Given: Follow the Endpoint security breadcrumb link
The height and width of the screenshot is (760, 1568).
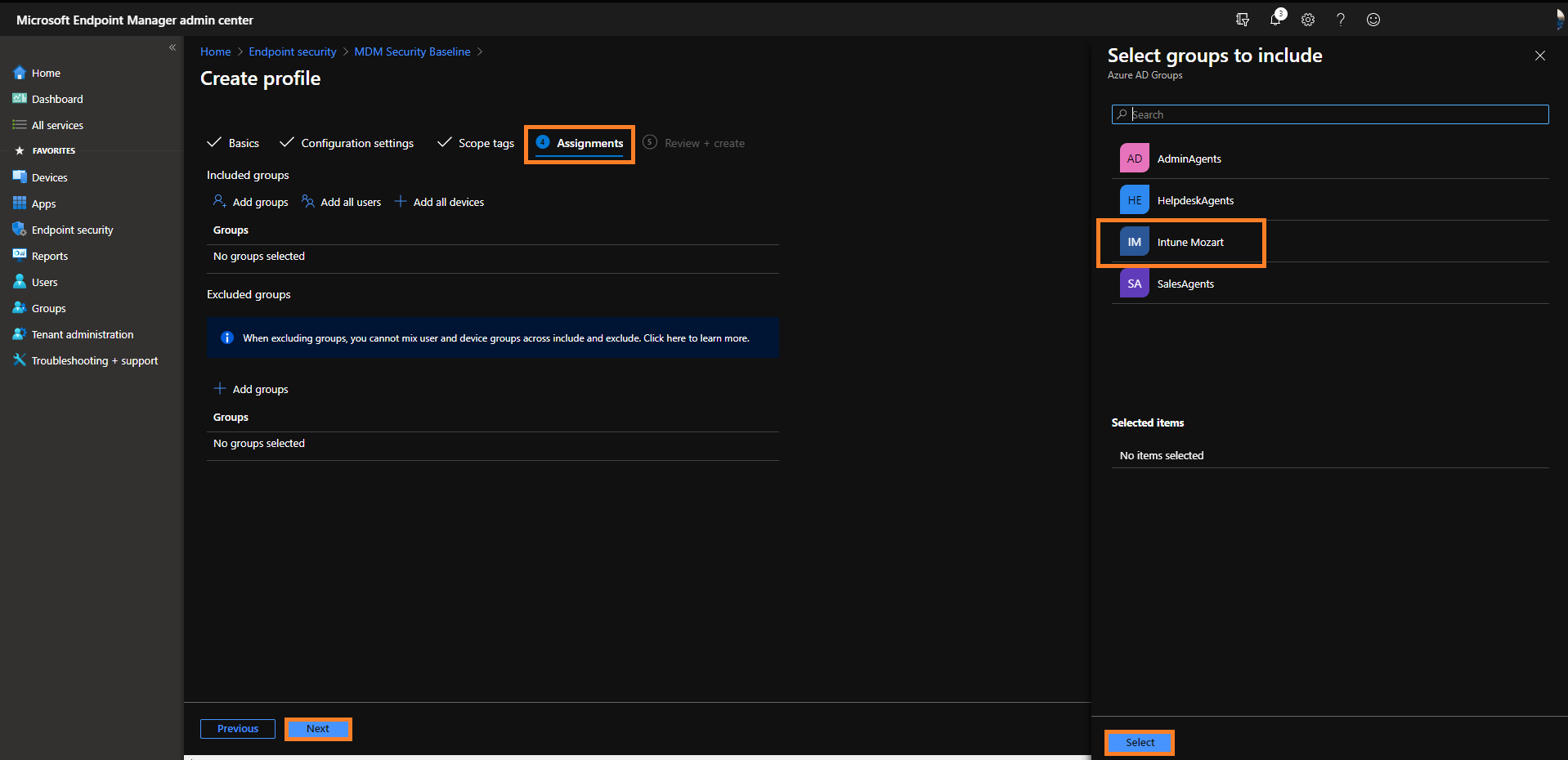Looking at the screenshot, I should (293, 51).
